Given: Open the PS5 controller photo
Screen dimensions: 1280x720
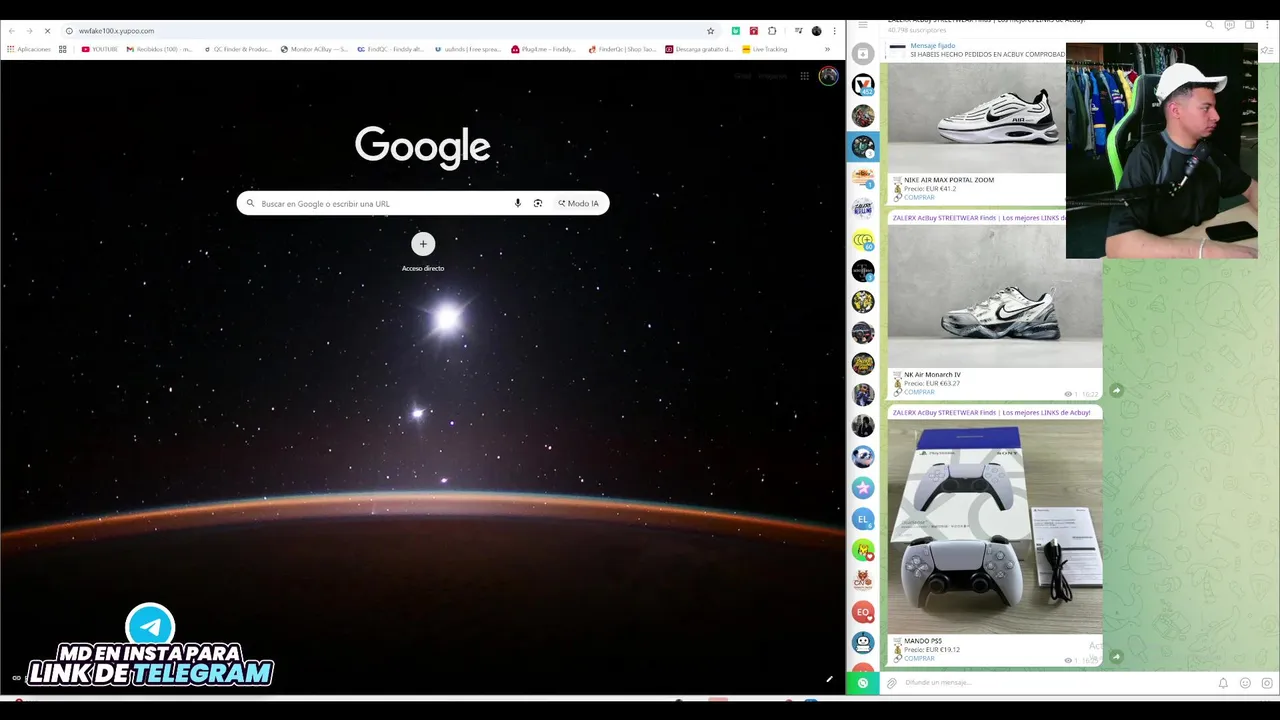Looking at the screenshot, I should [995, 527].
